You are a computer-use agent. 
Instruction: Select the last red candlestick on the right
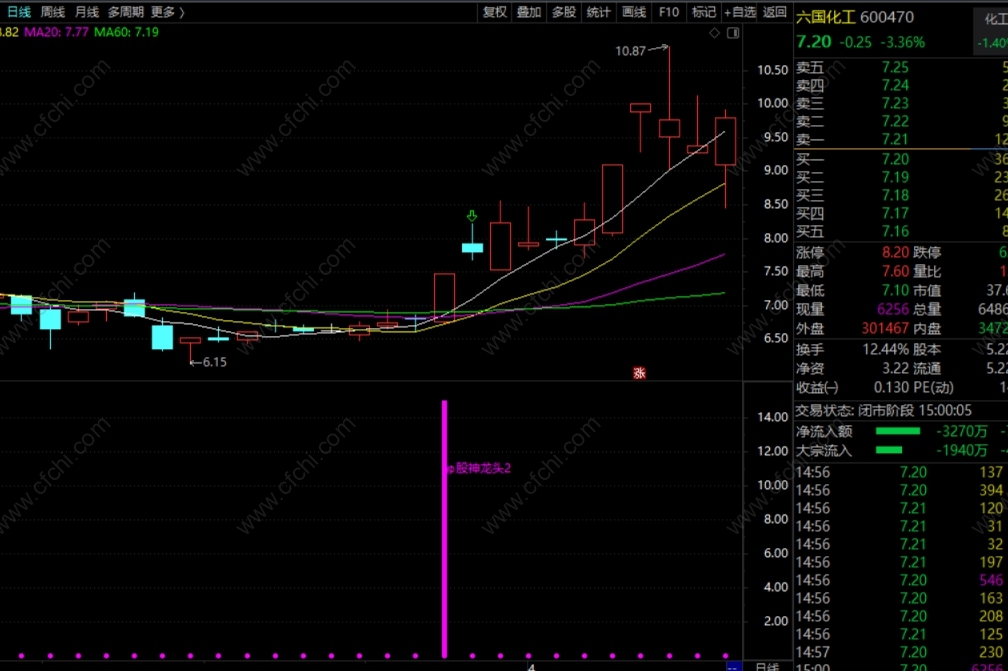click(726, 141)
